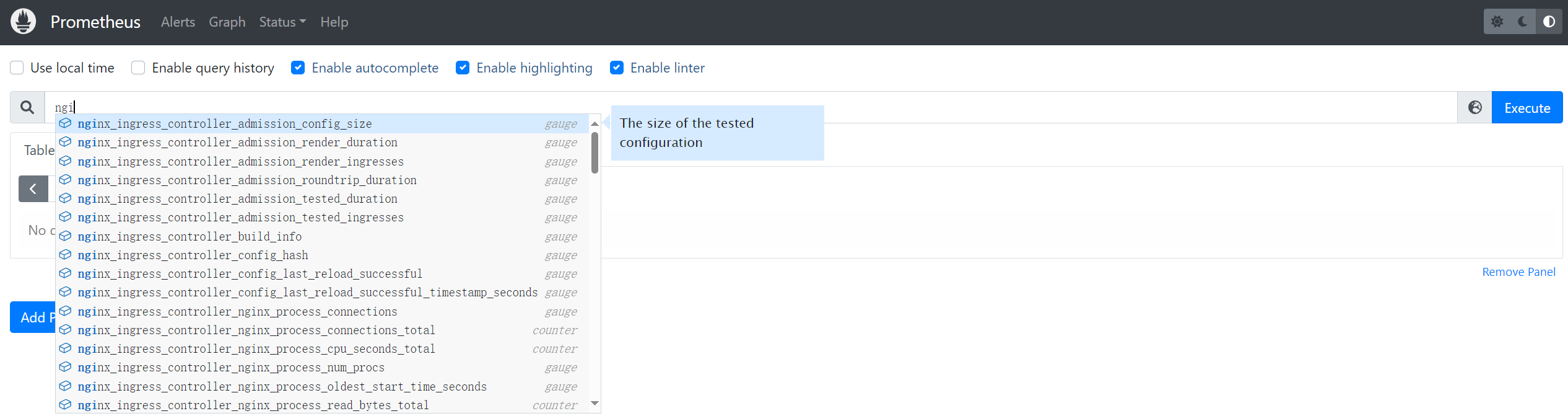
Task: Click autocomplete list scroll-up arrow
Action: pos(595,123)
